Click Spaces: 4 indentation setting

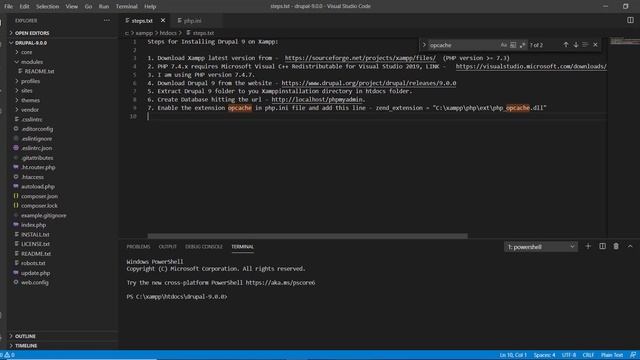point(544,355)
